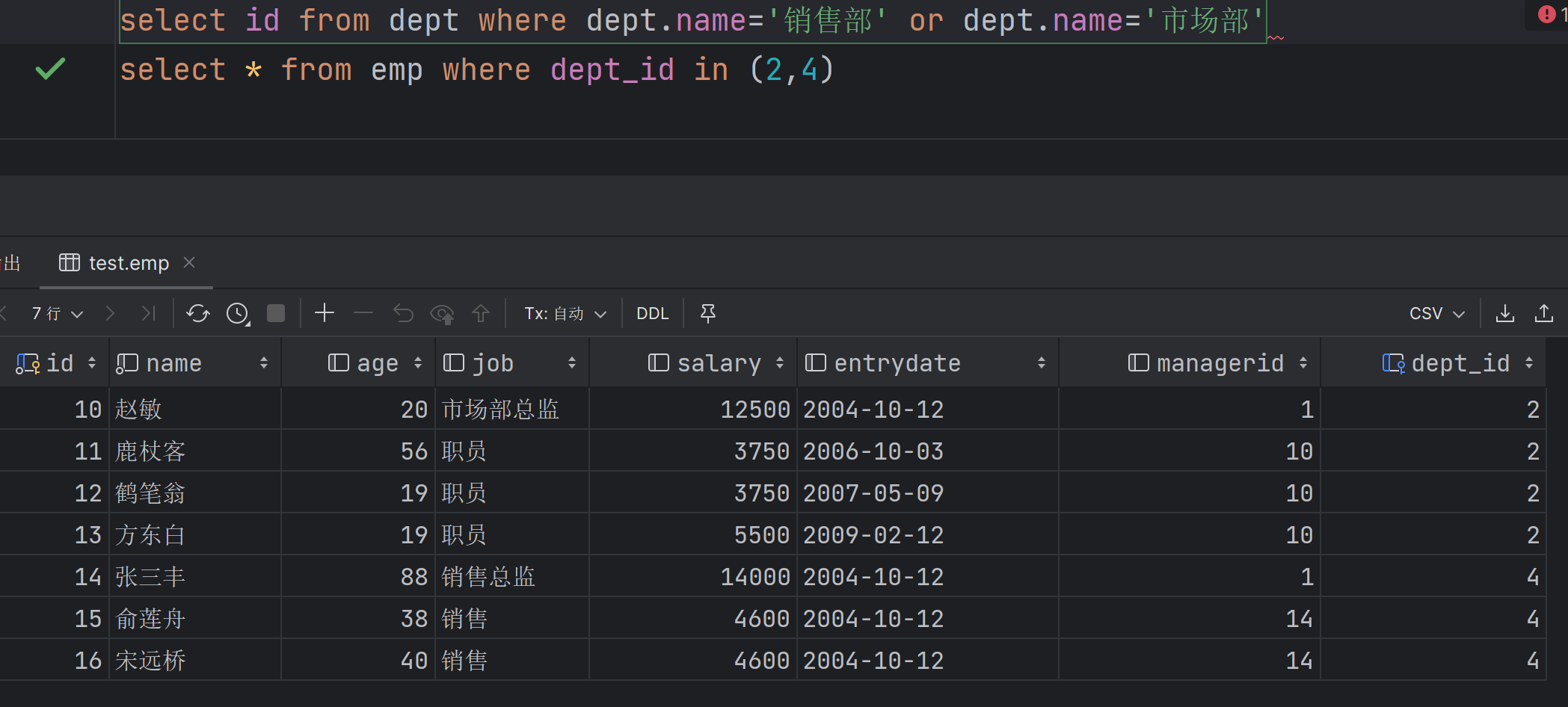Click the job cell 市场部总监
Screen dimensions: 1568x707
512,409
